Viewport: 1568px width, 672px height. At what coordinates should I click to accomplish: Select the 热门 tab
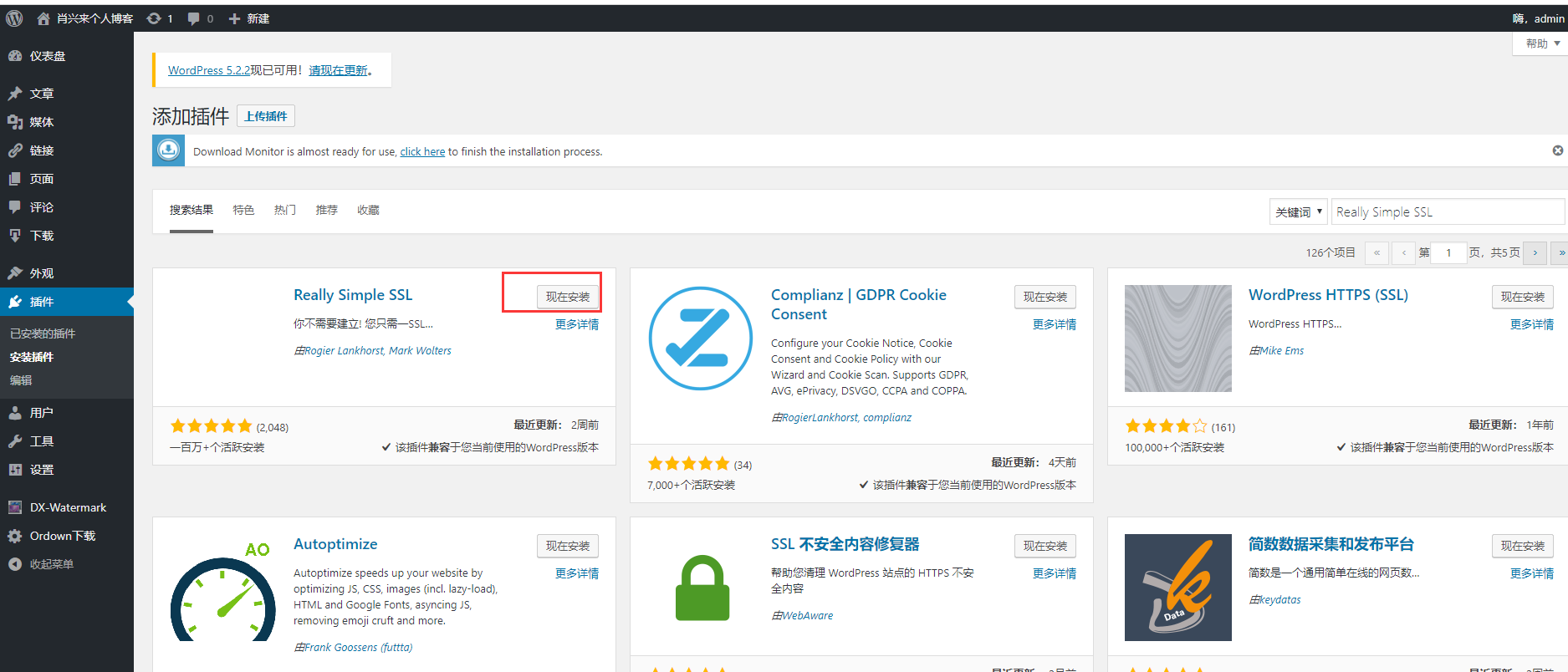(285, 210)
